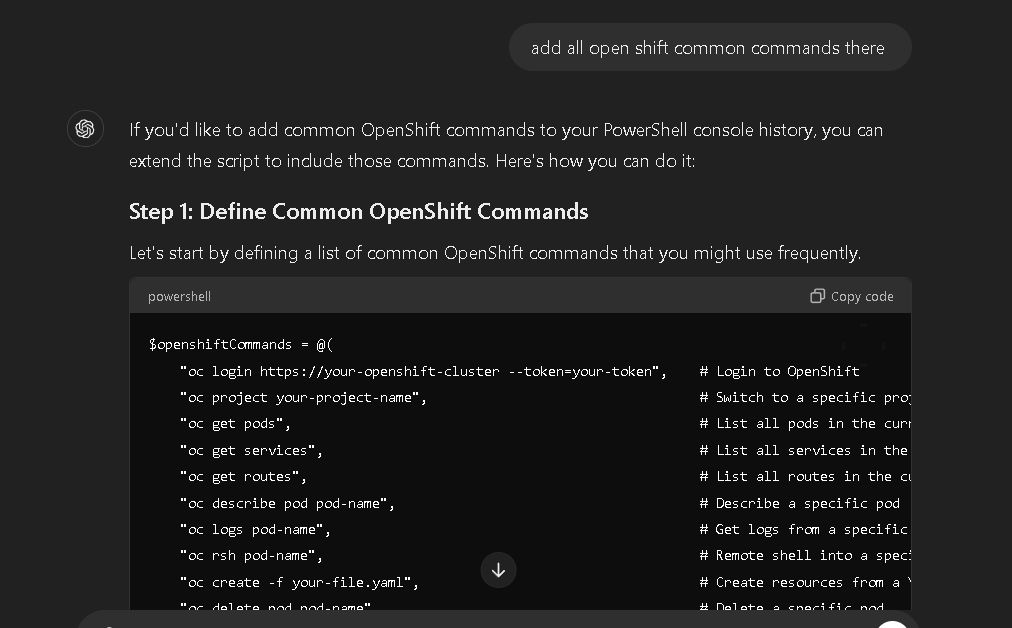Click the 'oc rsh pod-name' command line
1012x628 pixels.
(251, 556)
